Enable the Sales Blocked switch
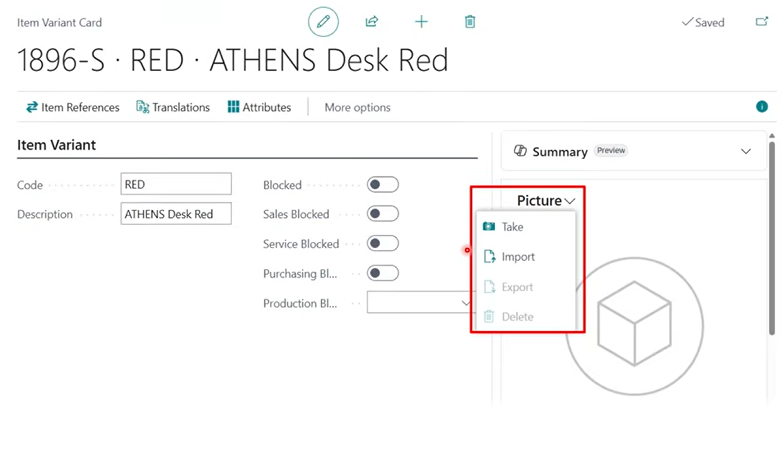 tap(382, 214)
